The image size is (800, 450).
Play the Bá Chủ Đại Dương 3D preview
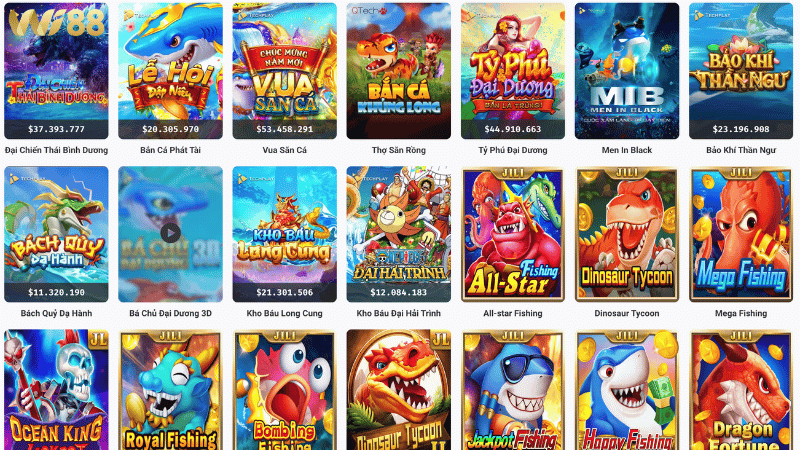(x=170, y=233)
